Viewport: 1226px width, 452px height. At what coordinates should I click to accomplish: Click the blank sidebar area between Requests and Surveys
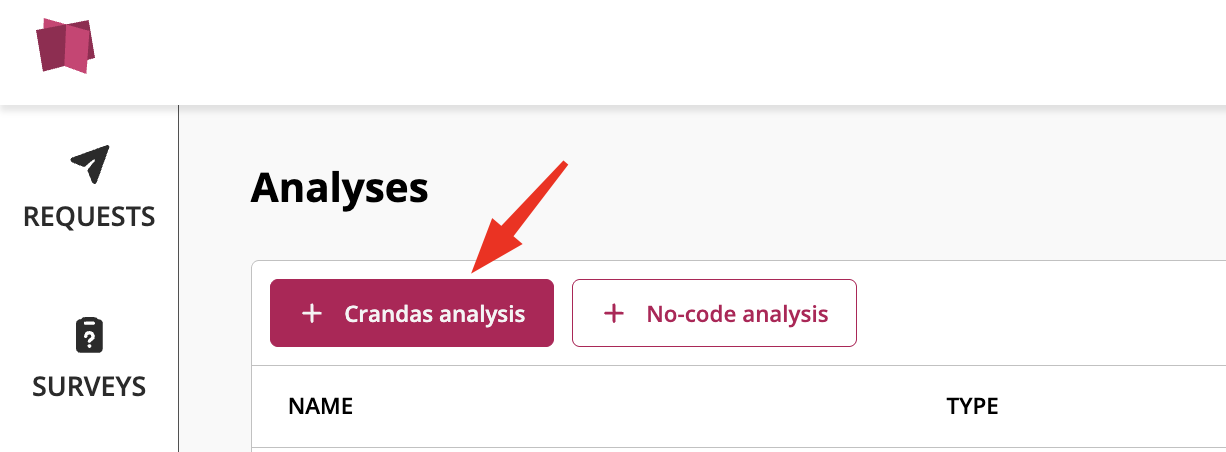(x=89, y=272)
